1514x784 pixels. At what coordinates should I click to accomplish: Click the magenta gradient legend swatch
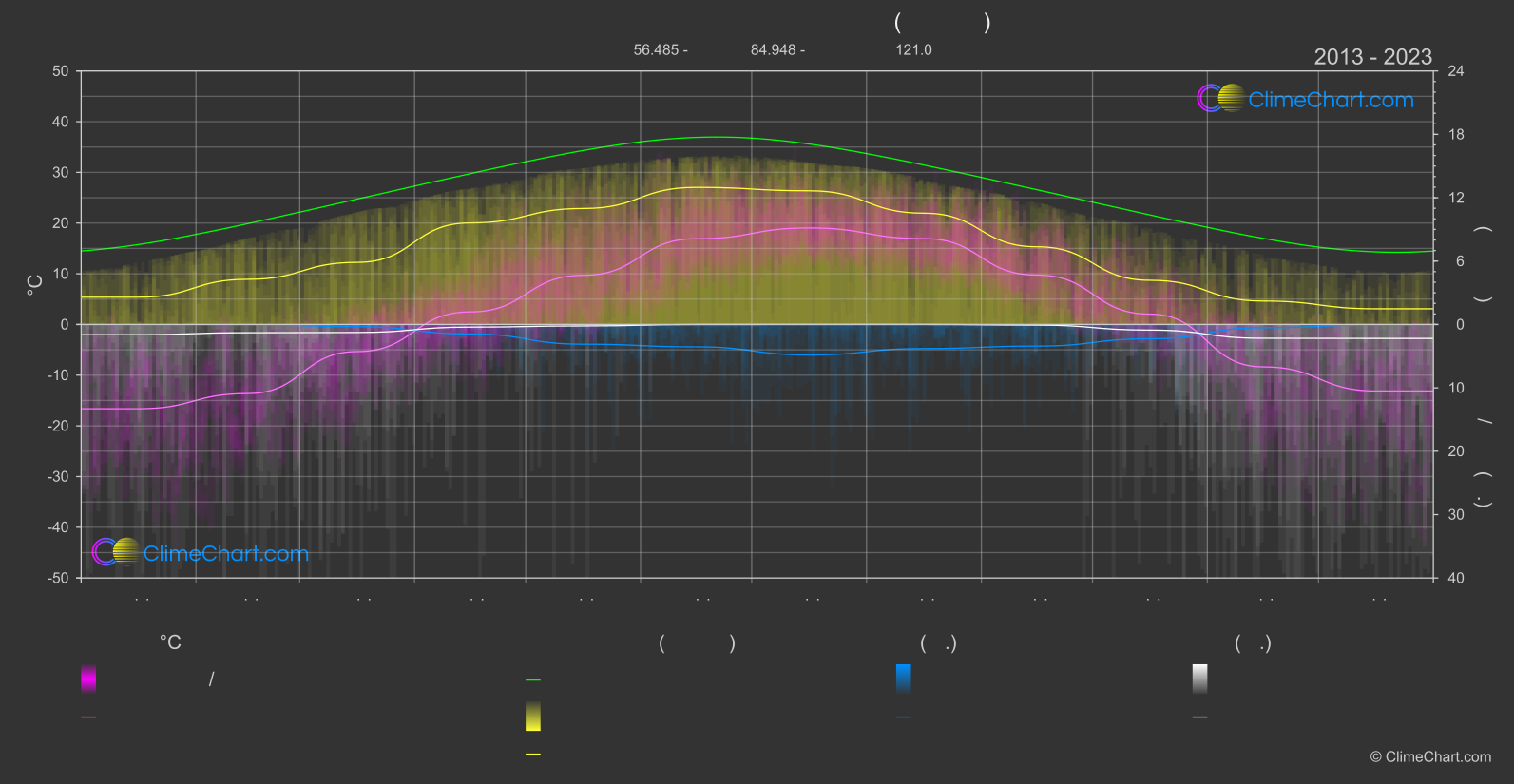tap(88, 679)
